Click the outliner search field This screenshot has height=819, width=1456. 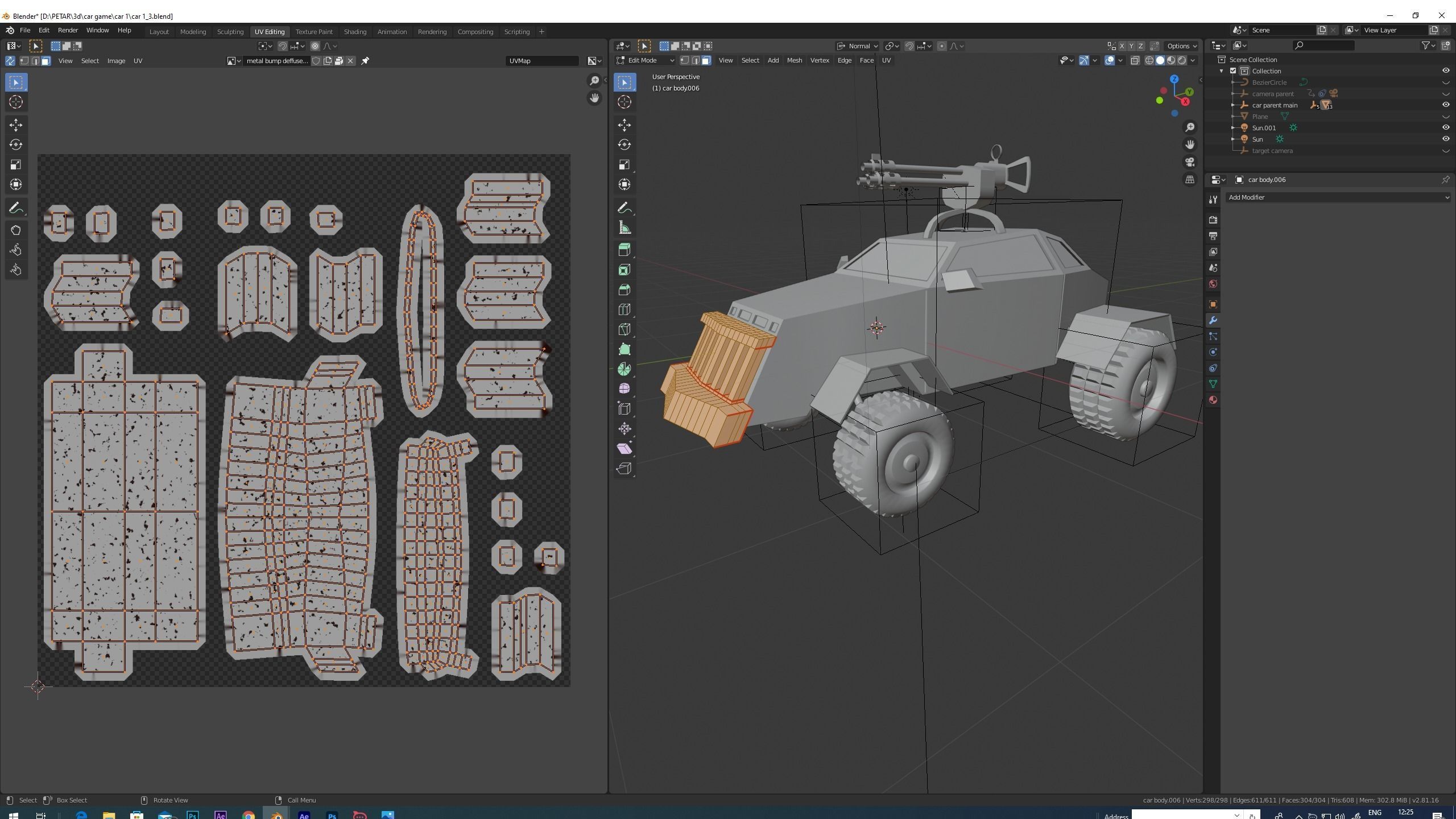pos(1323,45)
